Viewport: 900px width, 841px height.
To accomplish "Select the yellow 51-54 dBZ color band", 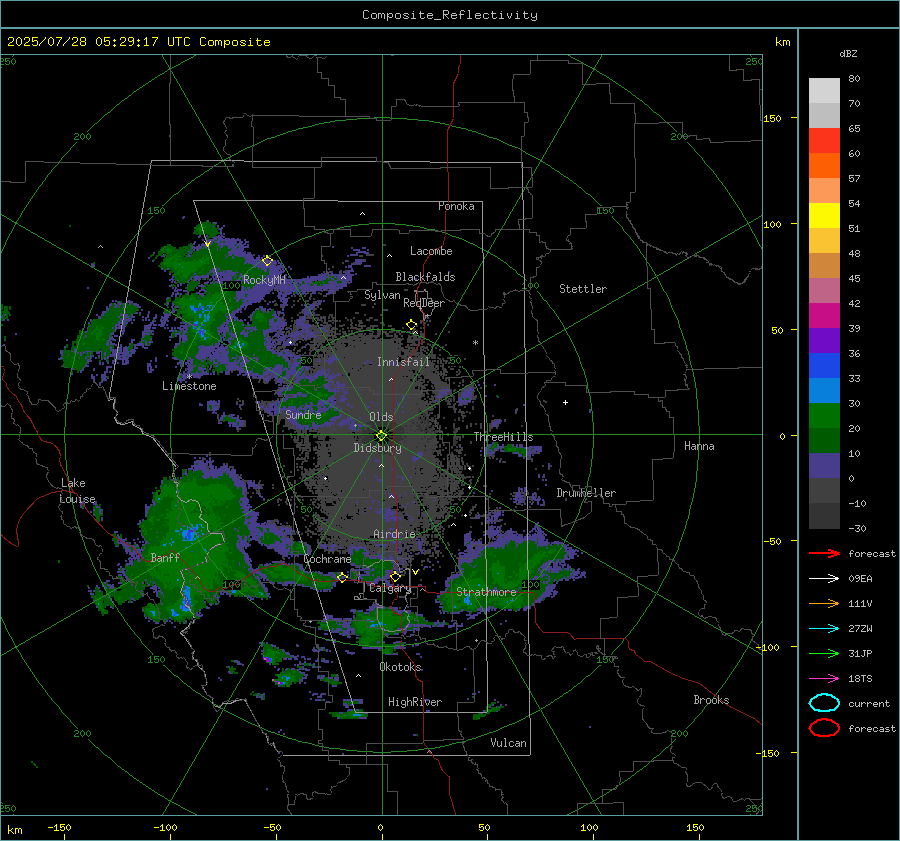I will tap(824, 215).
